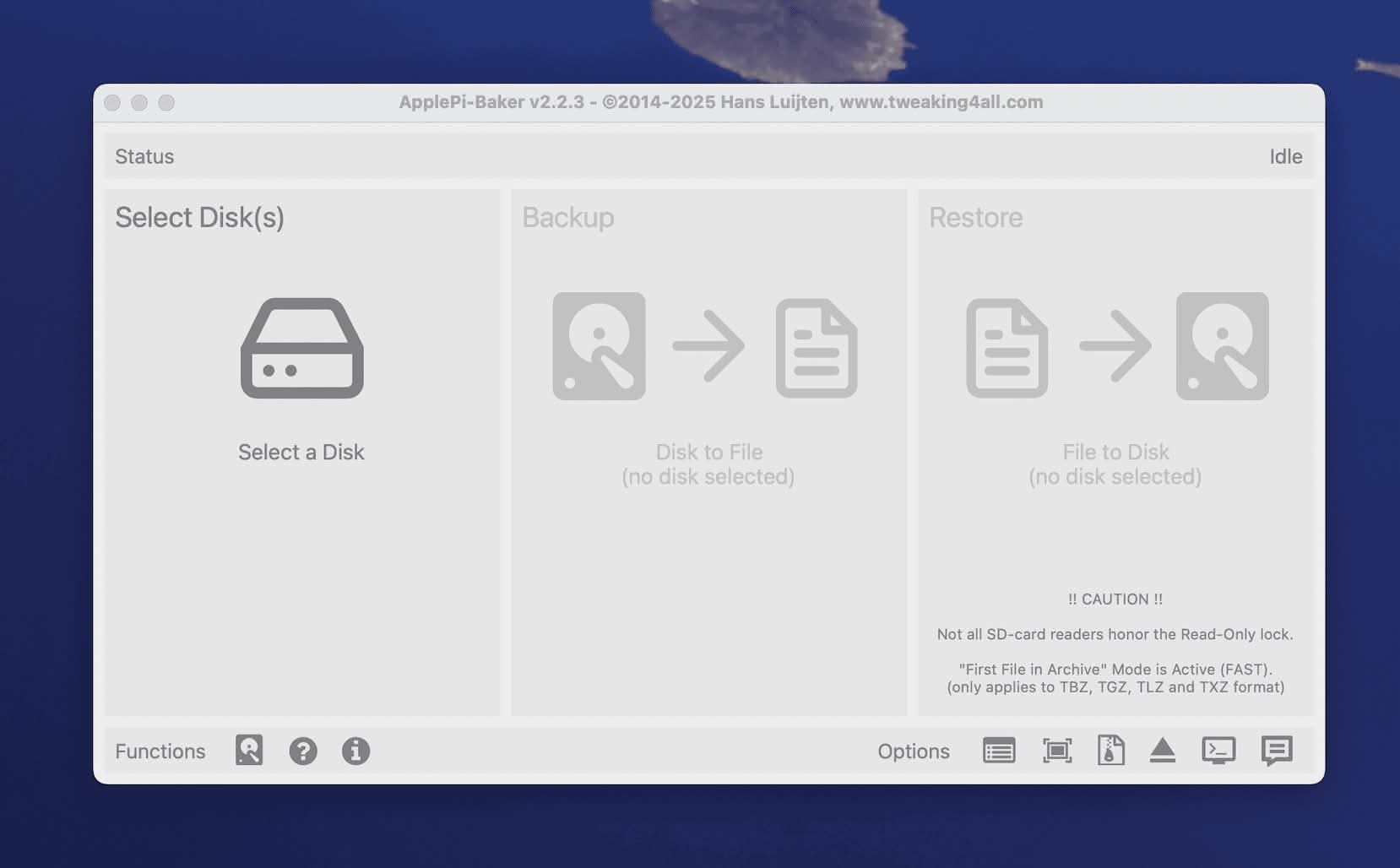Zoom the ApplePi-Baker window
The width and height of the screenshot is (1400, 868).
coord(166,102)
